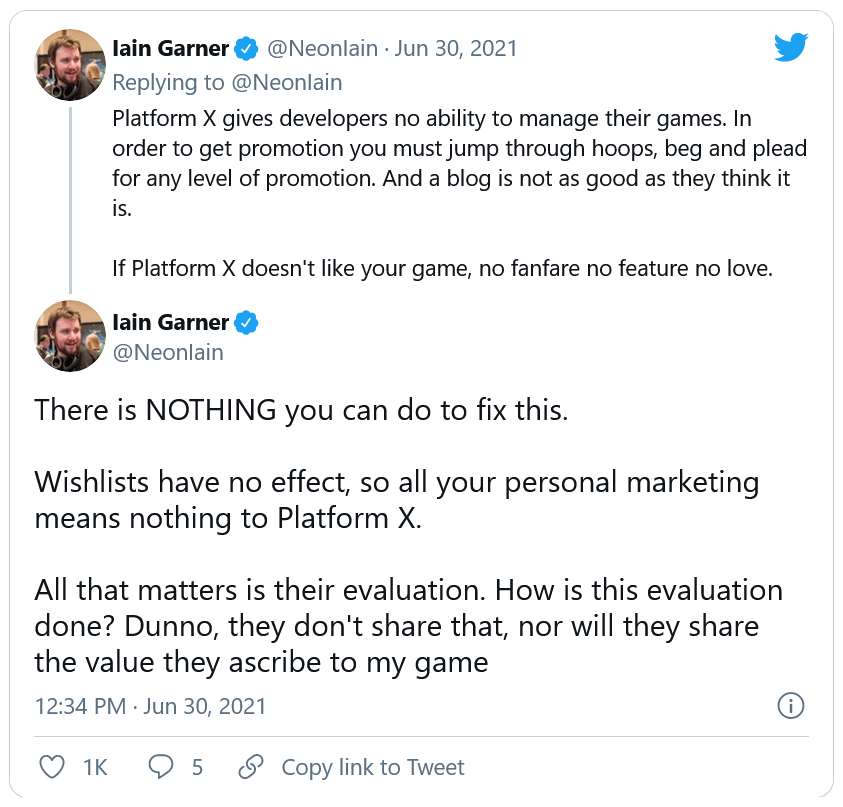Click the Twitter bird logo
This screenshot has width=843, height=807.
coord(793,46)
